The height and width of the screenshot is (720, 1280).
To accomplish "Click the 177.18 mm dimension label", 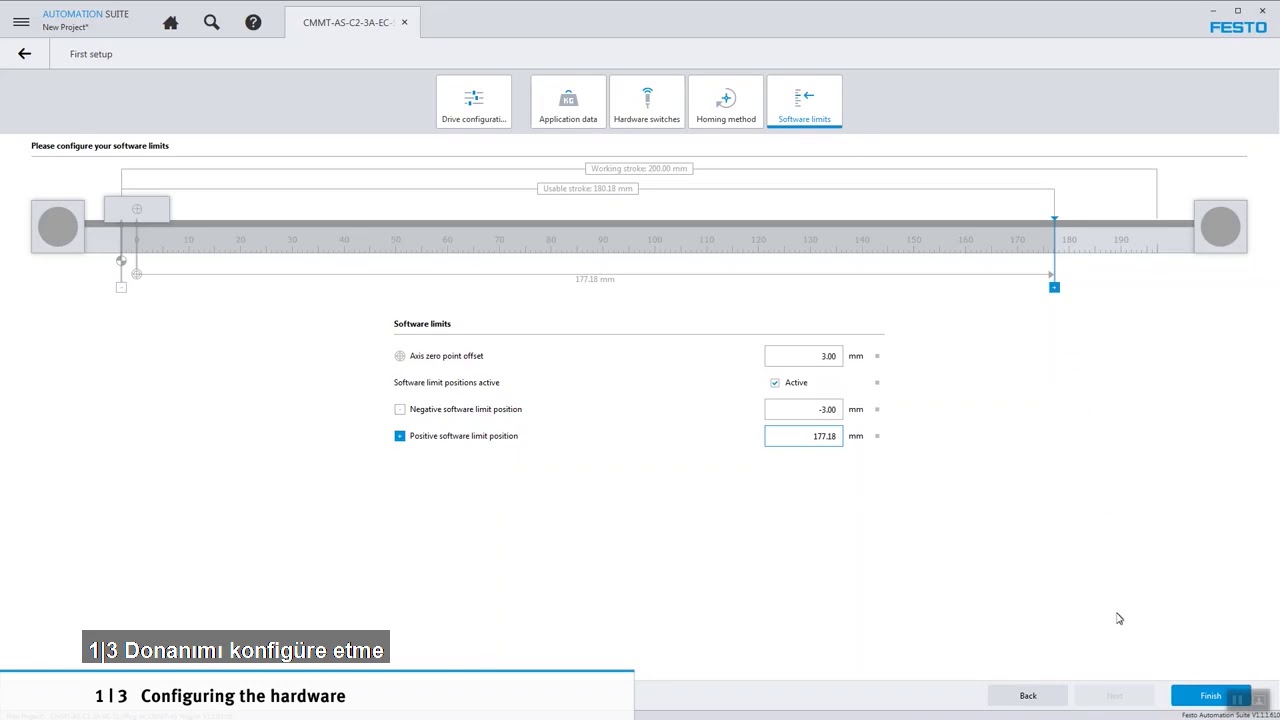I will pyautogui.click(x=595, y=280).
